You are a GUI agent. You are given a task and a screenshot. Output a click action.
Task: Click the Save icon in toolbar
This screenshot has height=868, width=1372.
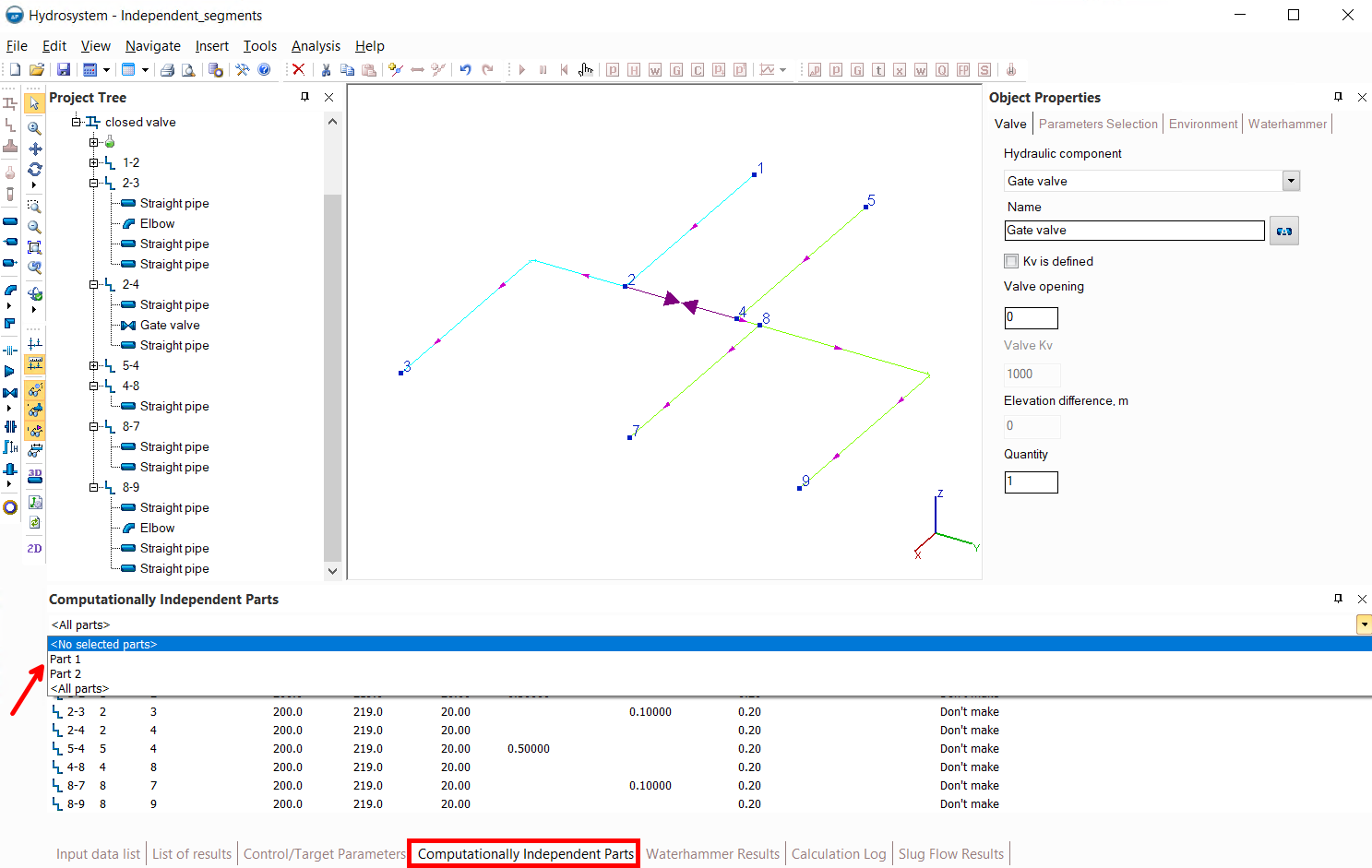[x=64, y=70]
